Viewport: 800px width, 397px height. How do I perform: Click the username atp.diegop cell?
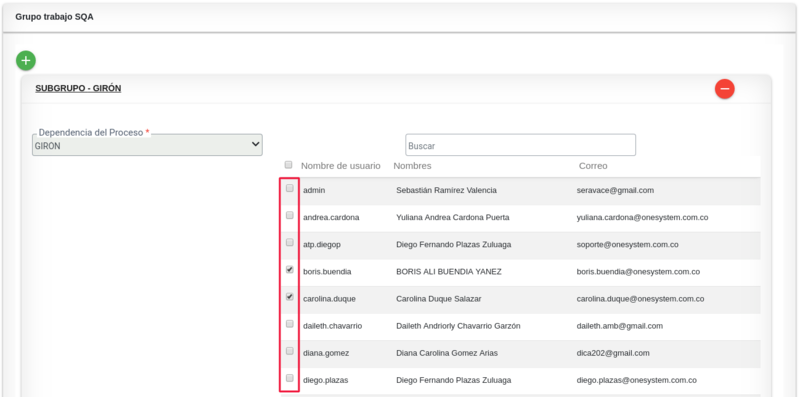point(322,244)
